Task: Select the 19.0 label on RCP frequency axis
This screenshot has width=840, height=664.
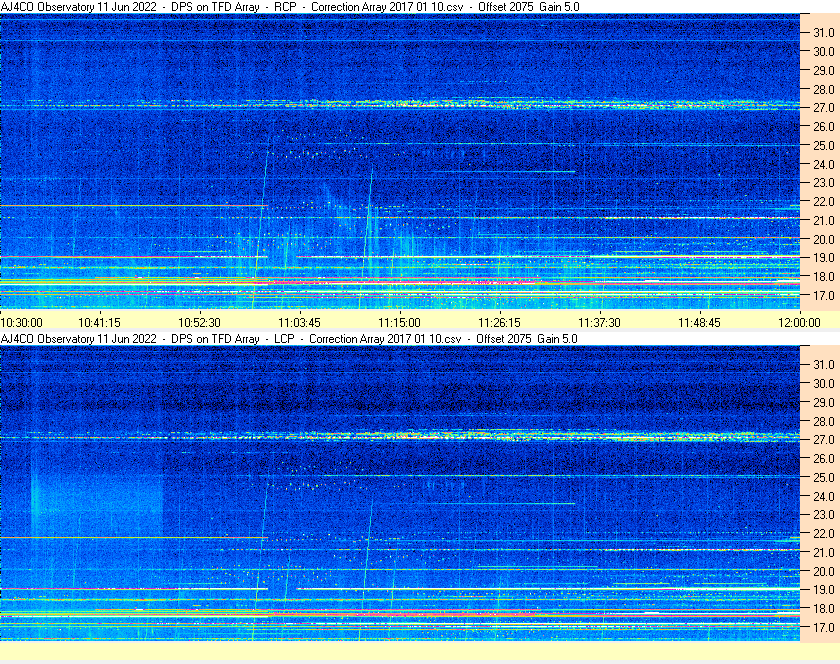Action: pos(824,258)
